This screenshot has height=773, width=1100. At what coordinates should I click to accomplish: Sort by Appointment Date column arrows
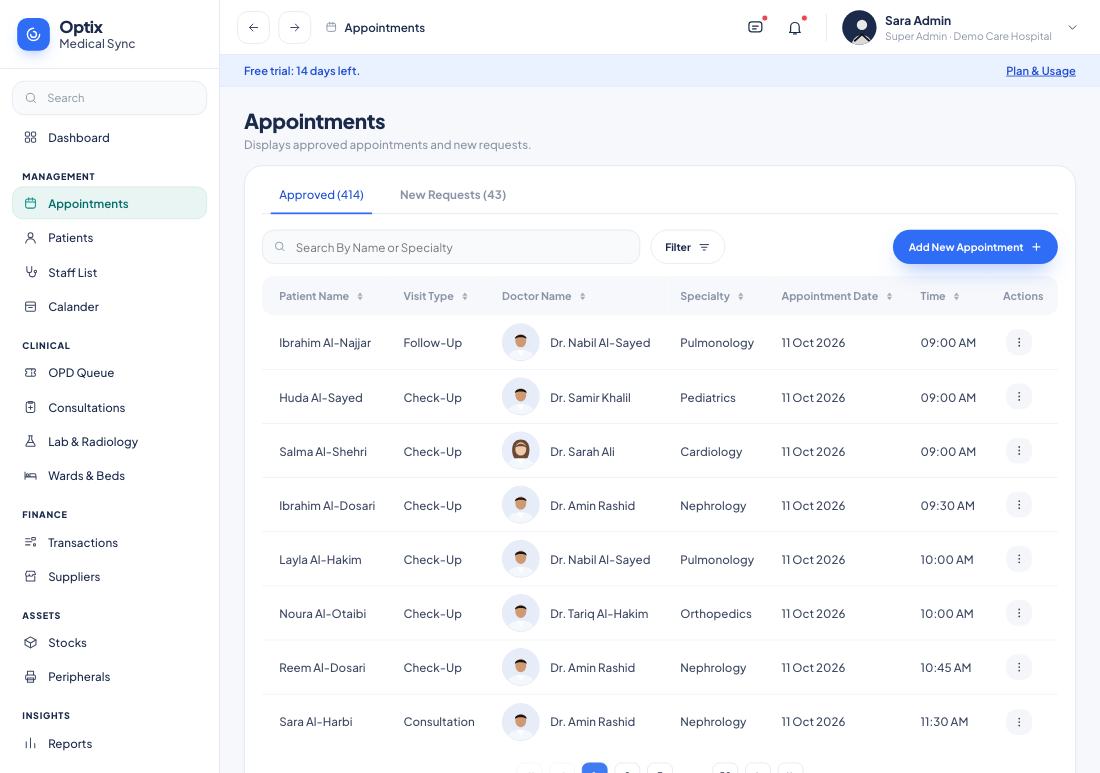(890, 297)
